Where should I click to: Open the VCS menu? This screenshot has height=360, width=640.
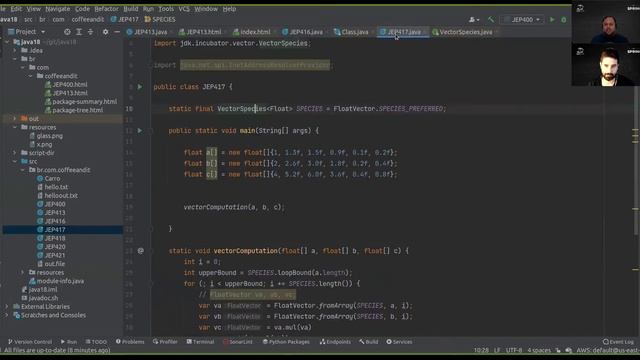[x=184, y=9]
